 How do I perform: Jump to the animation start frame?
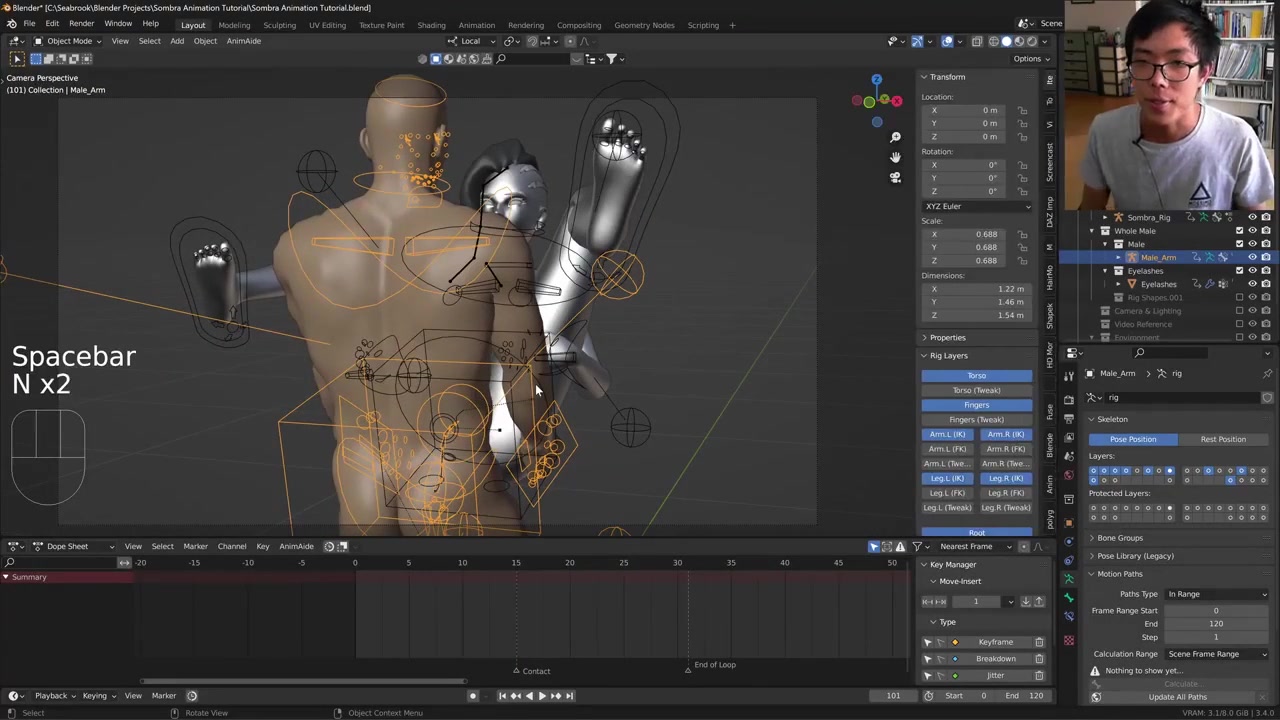point(502,696)
